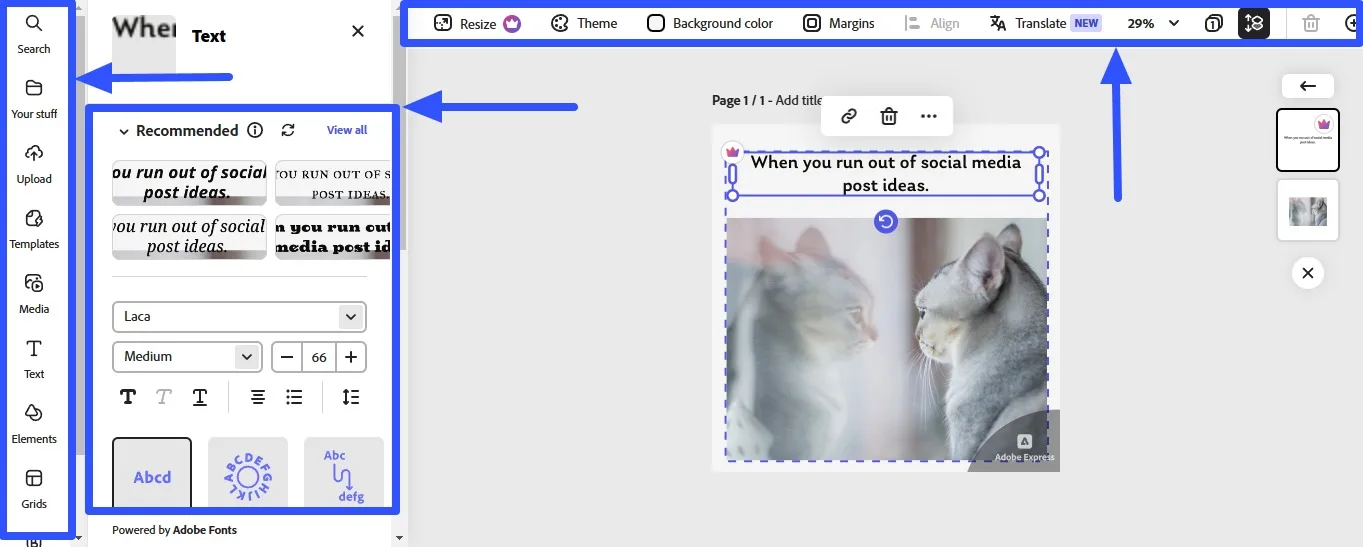Screen dimensions: 1363x547
Task: Open Background color picker
Action: click(x=710, y=23)
